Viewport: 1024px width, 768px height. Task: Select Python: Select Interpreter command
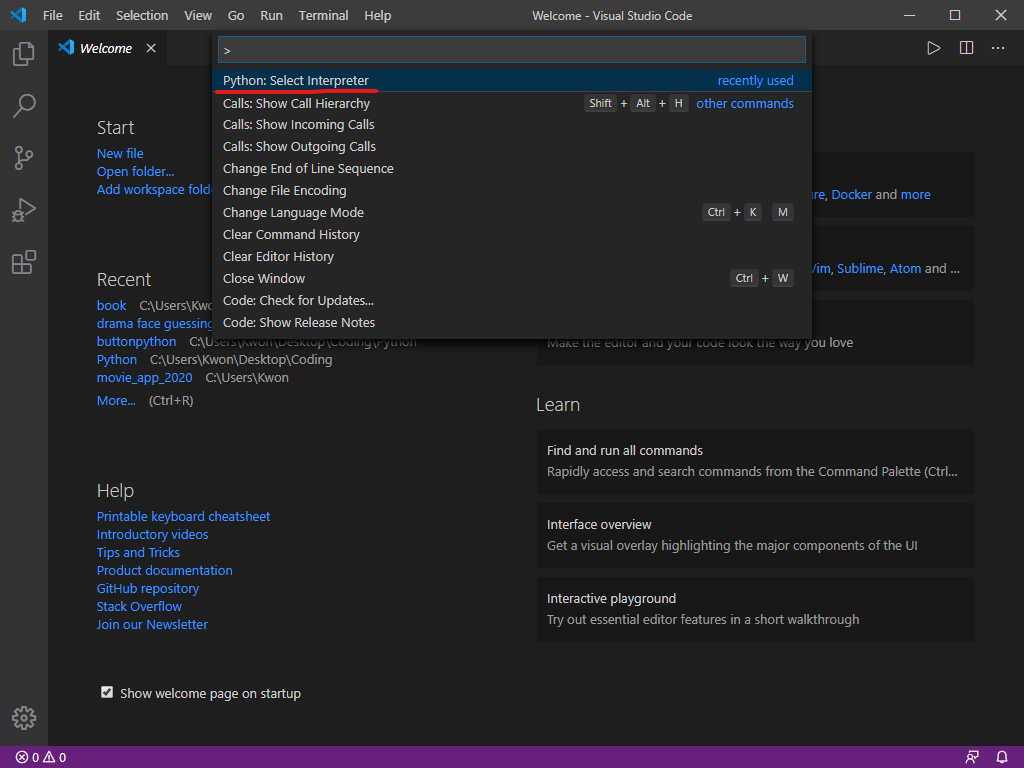[512, 80]
